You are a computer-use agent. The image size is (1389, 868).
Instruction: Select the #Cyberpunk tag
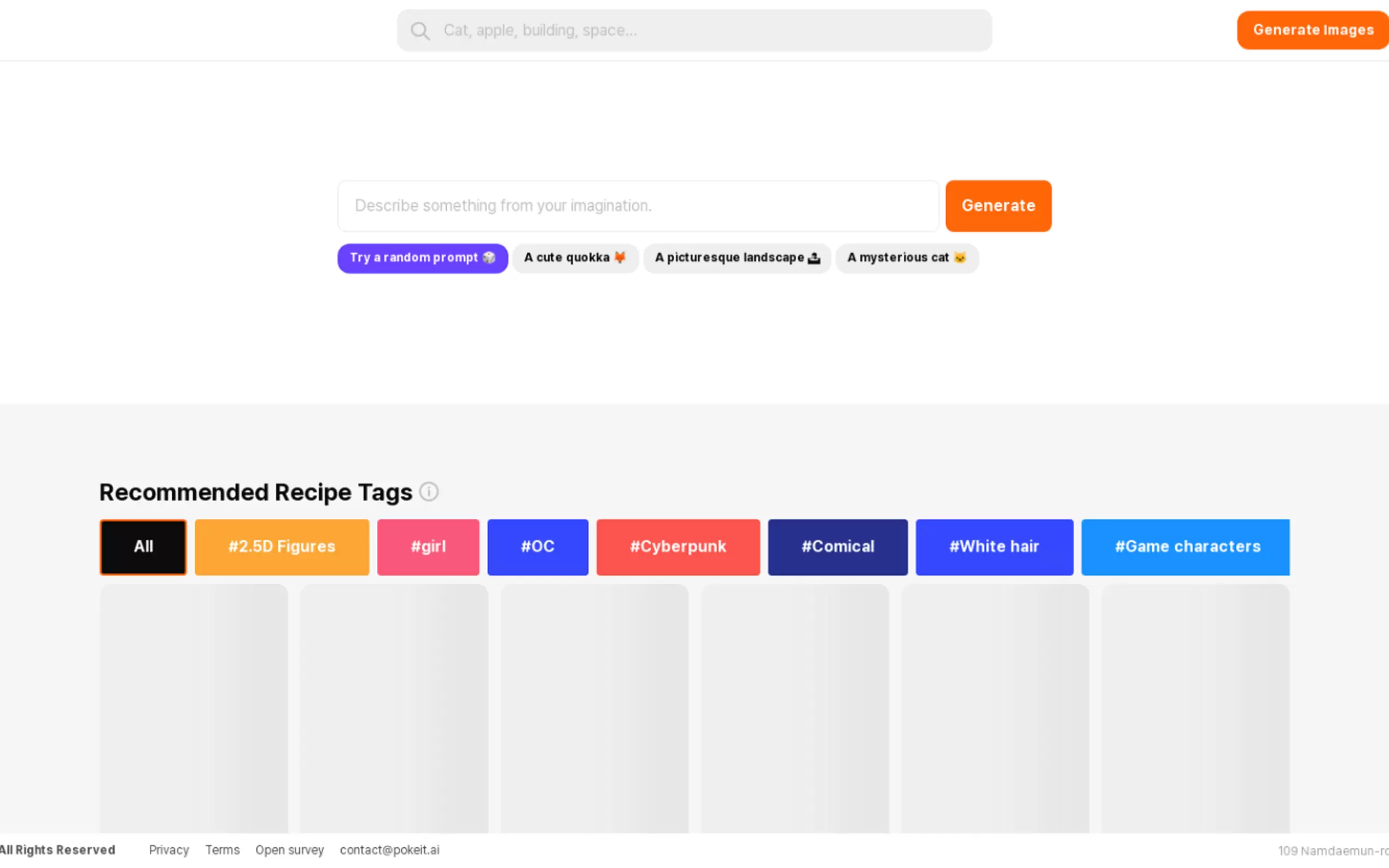(678, 547)
